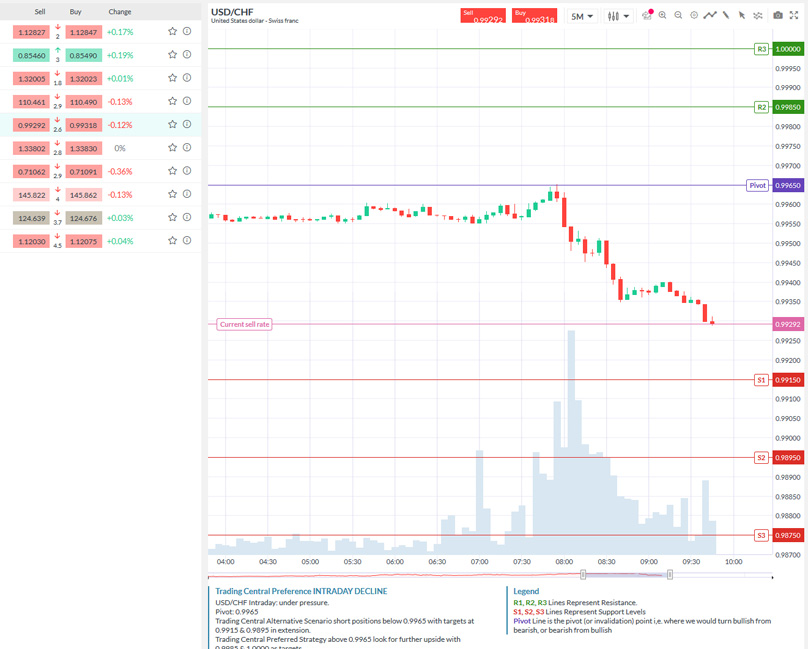
Task: Click the 0.99292 current price tag on axis
Action: click(788, 324)
